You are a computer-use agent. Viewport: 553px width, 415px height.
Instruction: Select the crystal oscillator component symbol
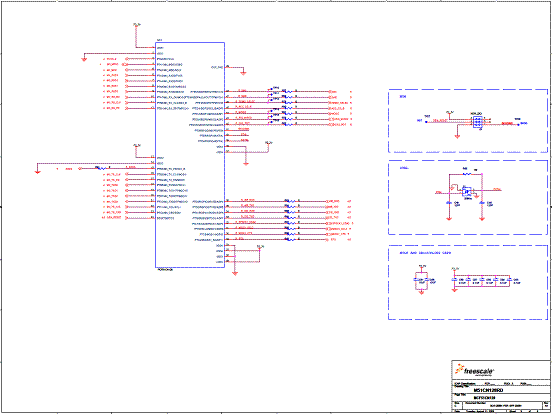click(467, 191)
